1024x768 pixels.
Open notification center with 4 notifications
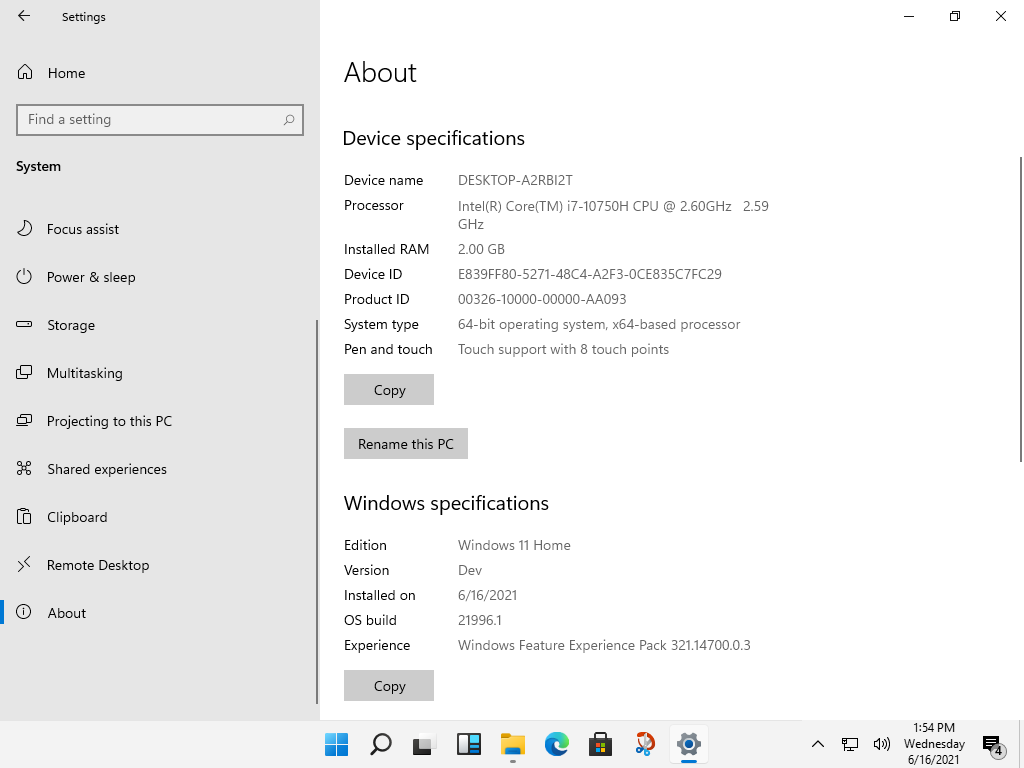click(x=993, y=744)
